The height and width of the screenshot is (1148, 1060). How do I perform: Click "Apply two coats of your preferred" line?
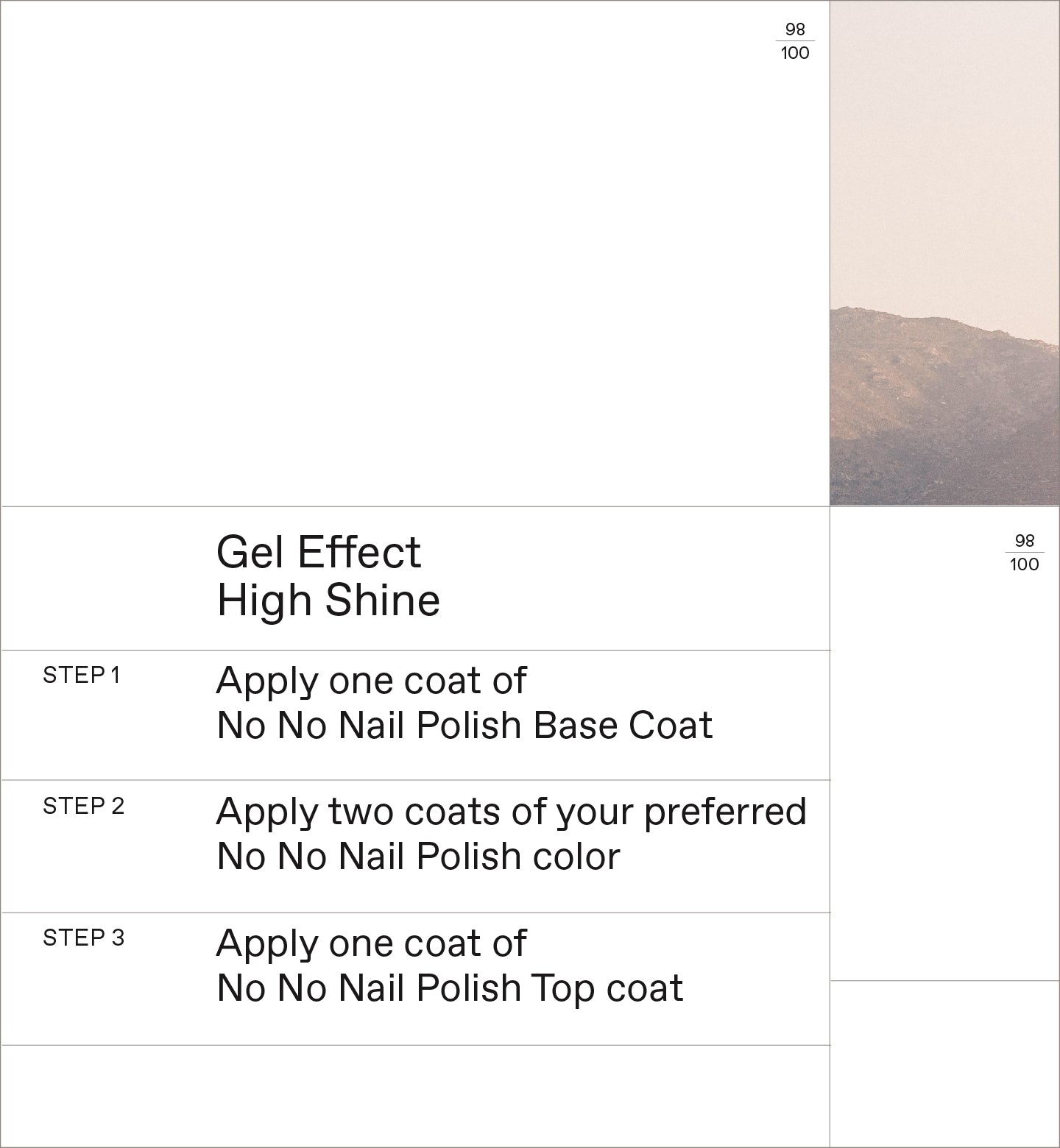pyautogui.click(x=511, y=812)
